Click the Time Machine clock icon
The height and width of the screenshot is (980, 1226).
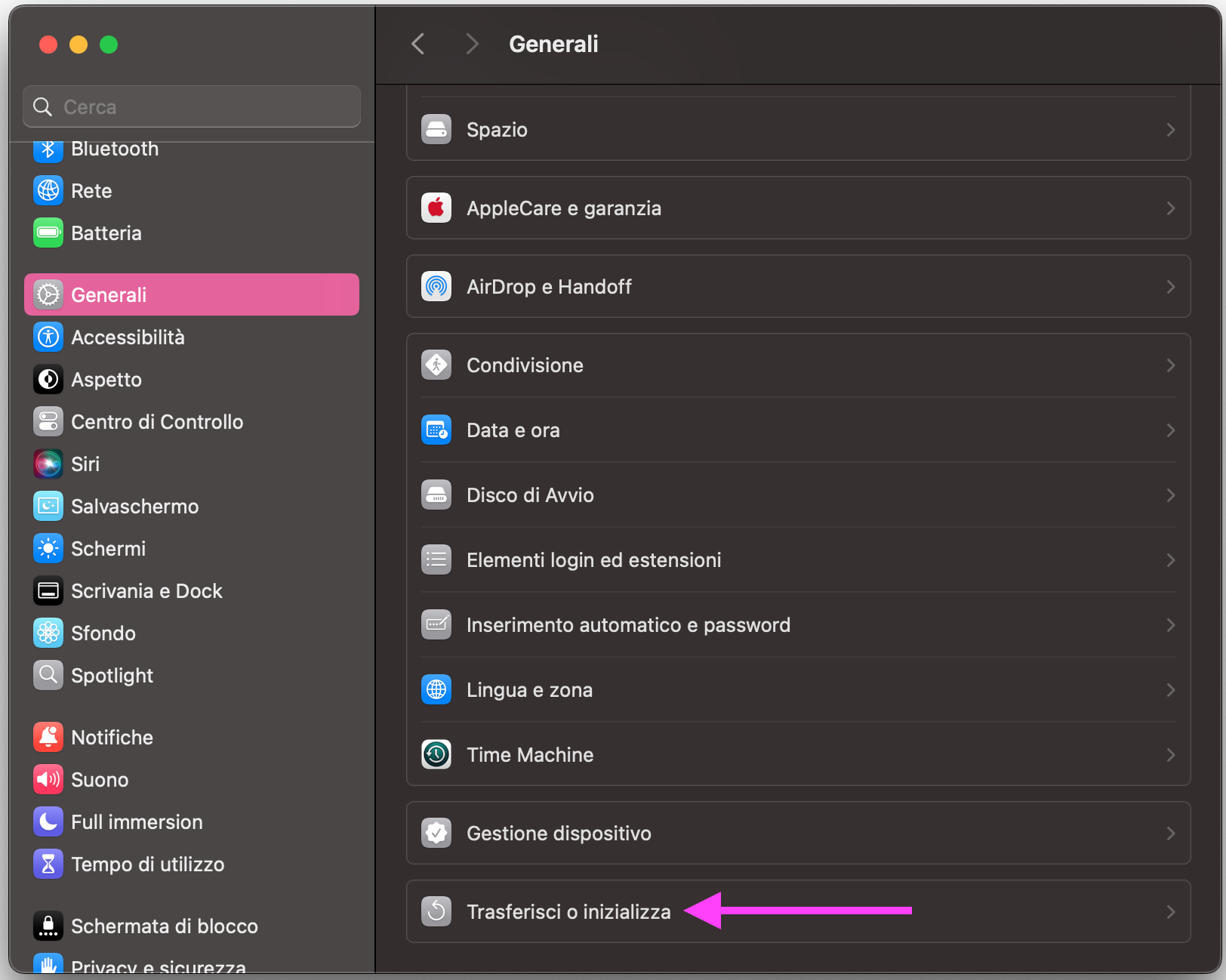pyautogui.click(x=436, y=754)
